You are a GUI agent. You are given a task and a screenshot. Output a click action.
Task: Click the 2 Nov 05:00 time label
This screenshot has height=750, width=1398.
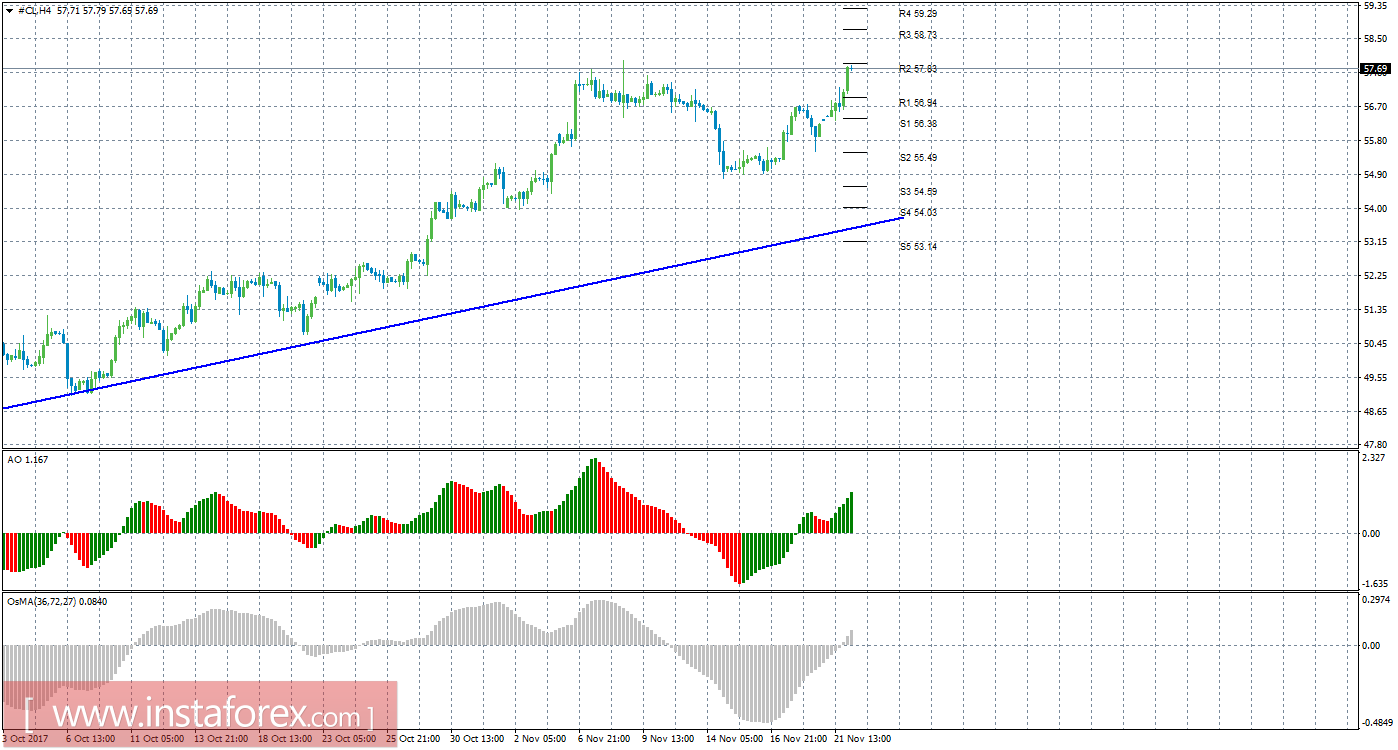click(540, 739)
